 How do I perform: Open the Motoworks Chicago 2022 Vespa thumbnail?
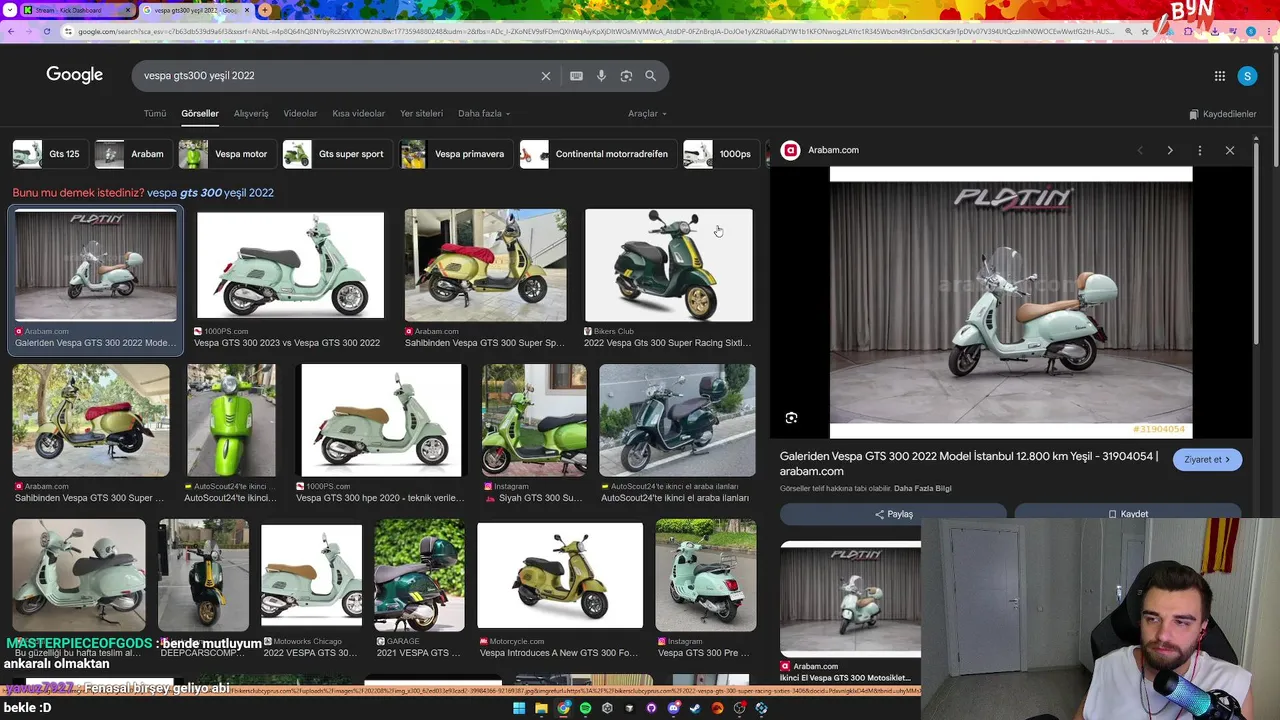point(311,575)
